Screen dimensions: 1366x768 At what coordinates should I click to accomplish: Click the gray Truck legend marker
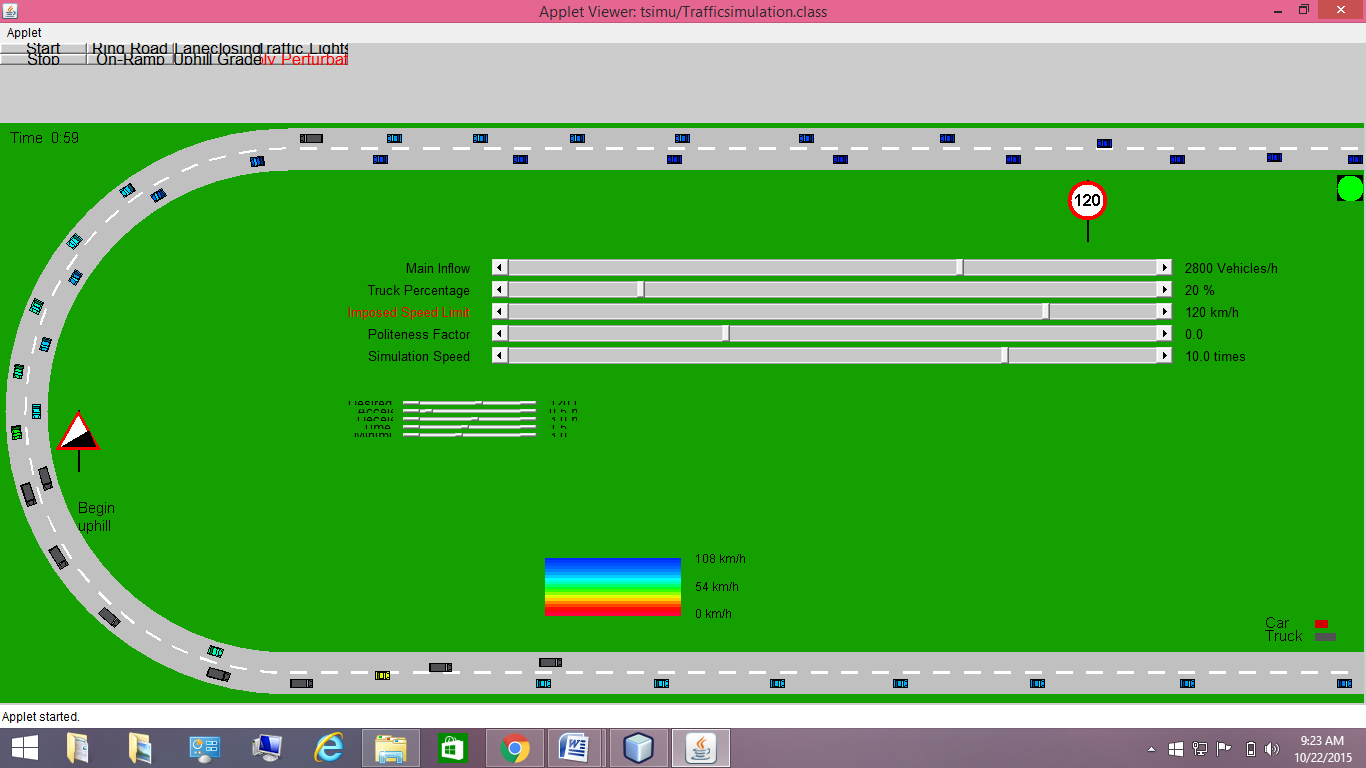tap(1325, 637)
